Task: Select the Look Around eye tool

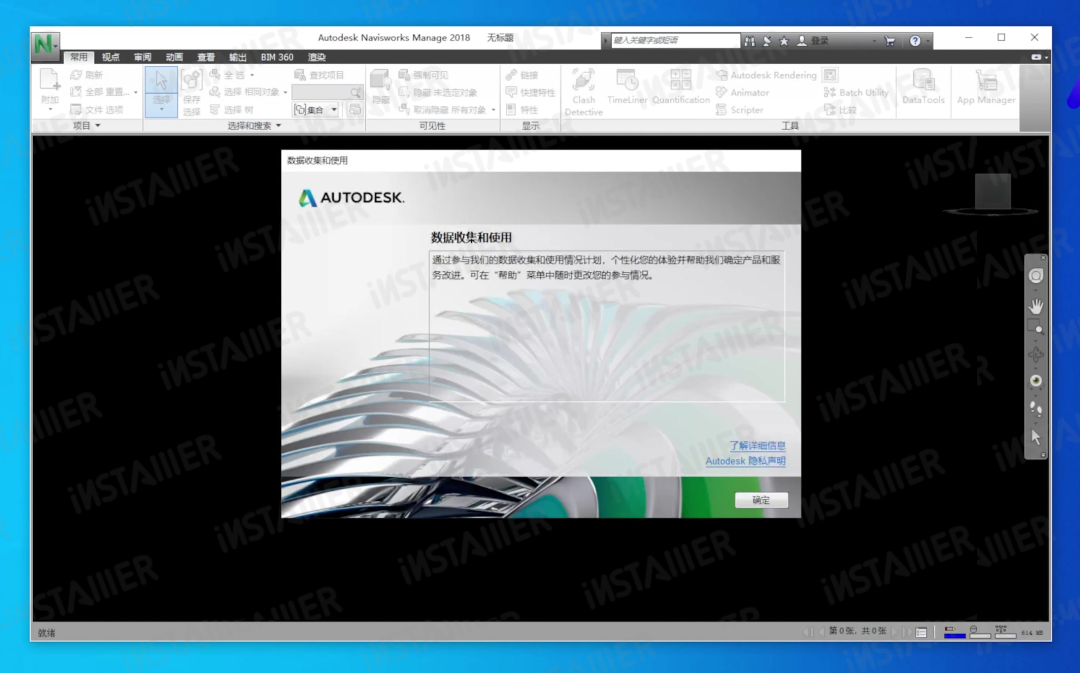Action: coord(1035,381)
